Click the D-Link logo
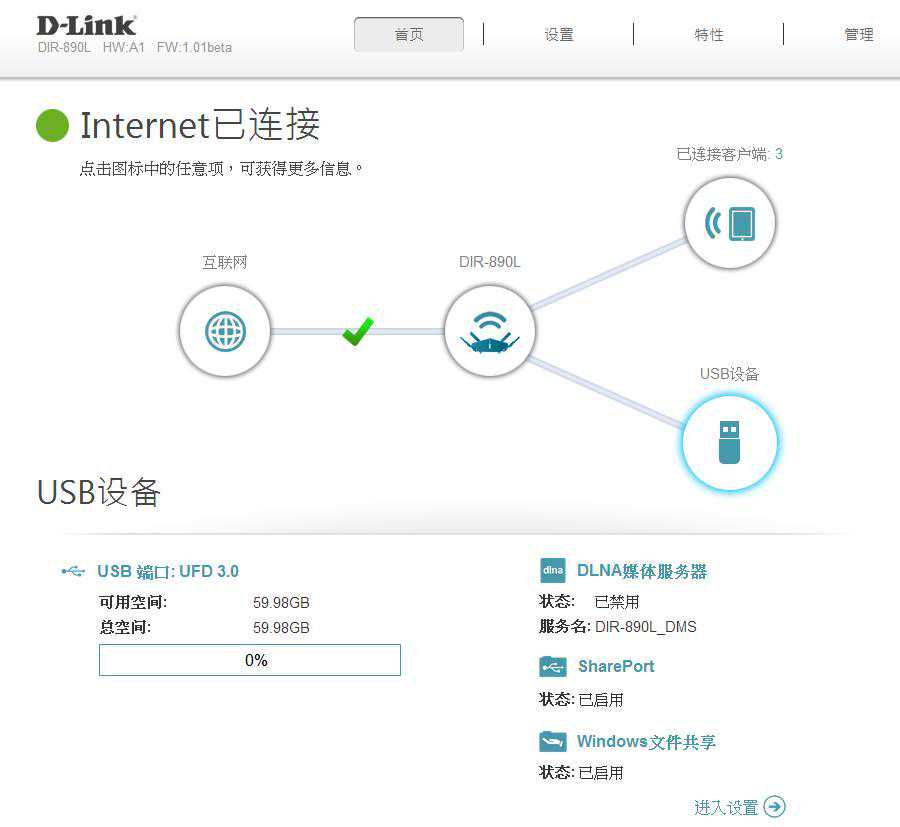The image size is (900, 827). tap(86, 26)
